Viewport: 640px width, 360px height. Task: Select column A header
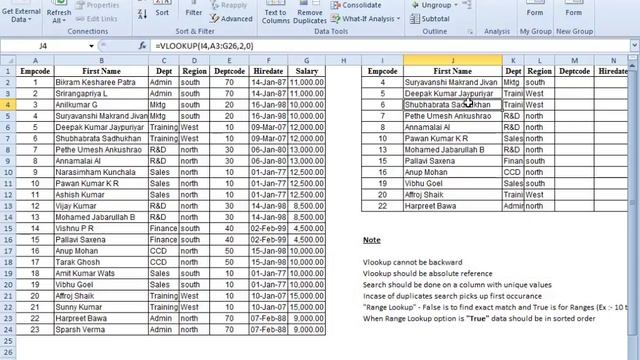click(35, 60)
